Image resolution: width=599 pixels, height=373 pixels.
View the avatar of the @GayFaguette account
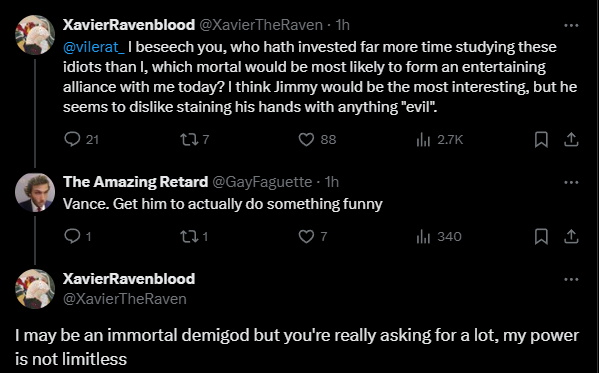click(x=35, y=192)
